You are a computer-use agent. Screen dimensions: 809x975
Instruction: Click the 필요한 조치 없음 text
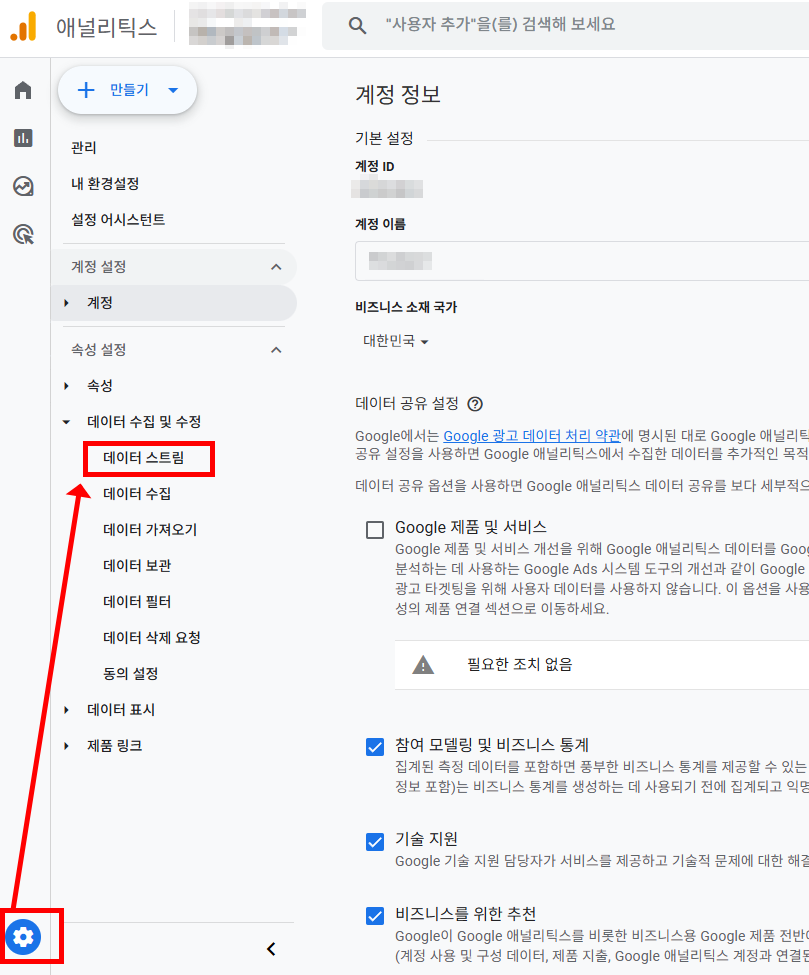click(520, 665)
